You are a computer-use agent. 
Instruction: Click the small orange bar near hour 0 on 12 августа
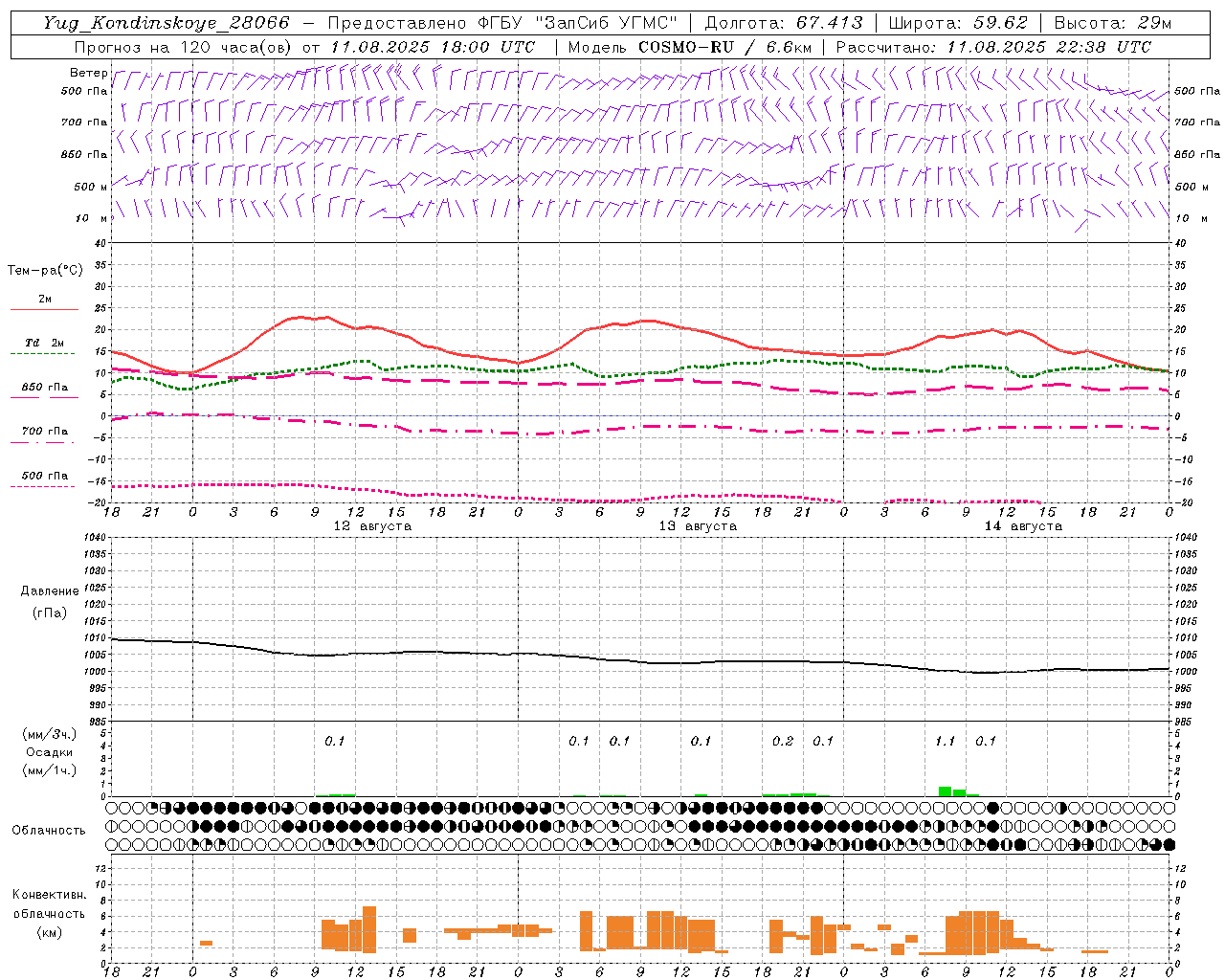(206, 944)
